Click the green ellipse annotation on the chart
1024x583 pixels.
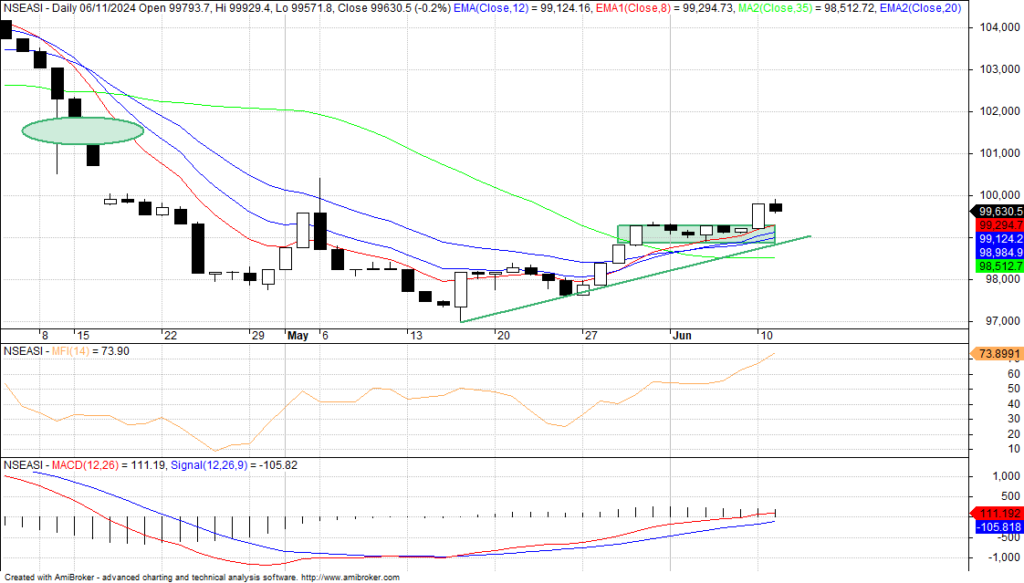point(83,130)
